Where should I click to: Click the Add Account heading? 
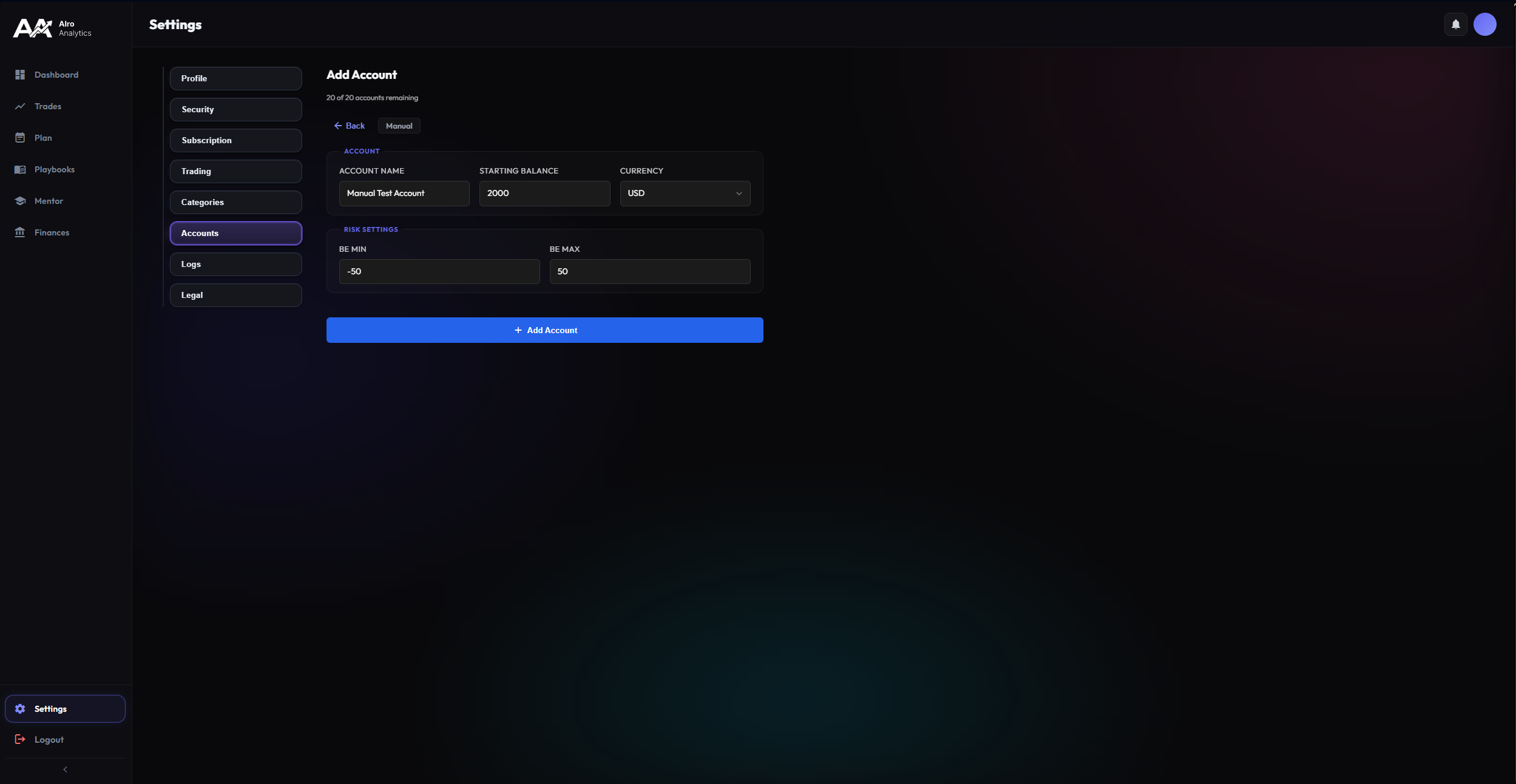tap(362, 75)
